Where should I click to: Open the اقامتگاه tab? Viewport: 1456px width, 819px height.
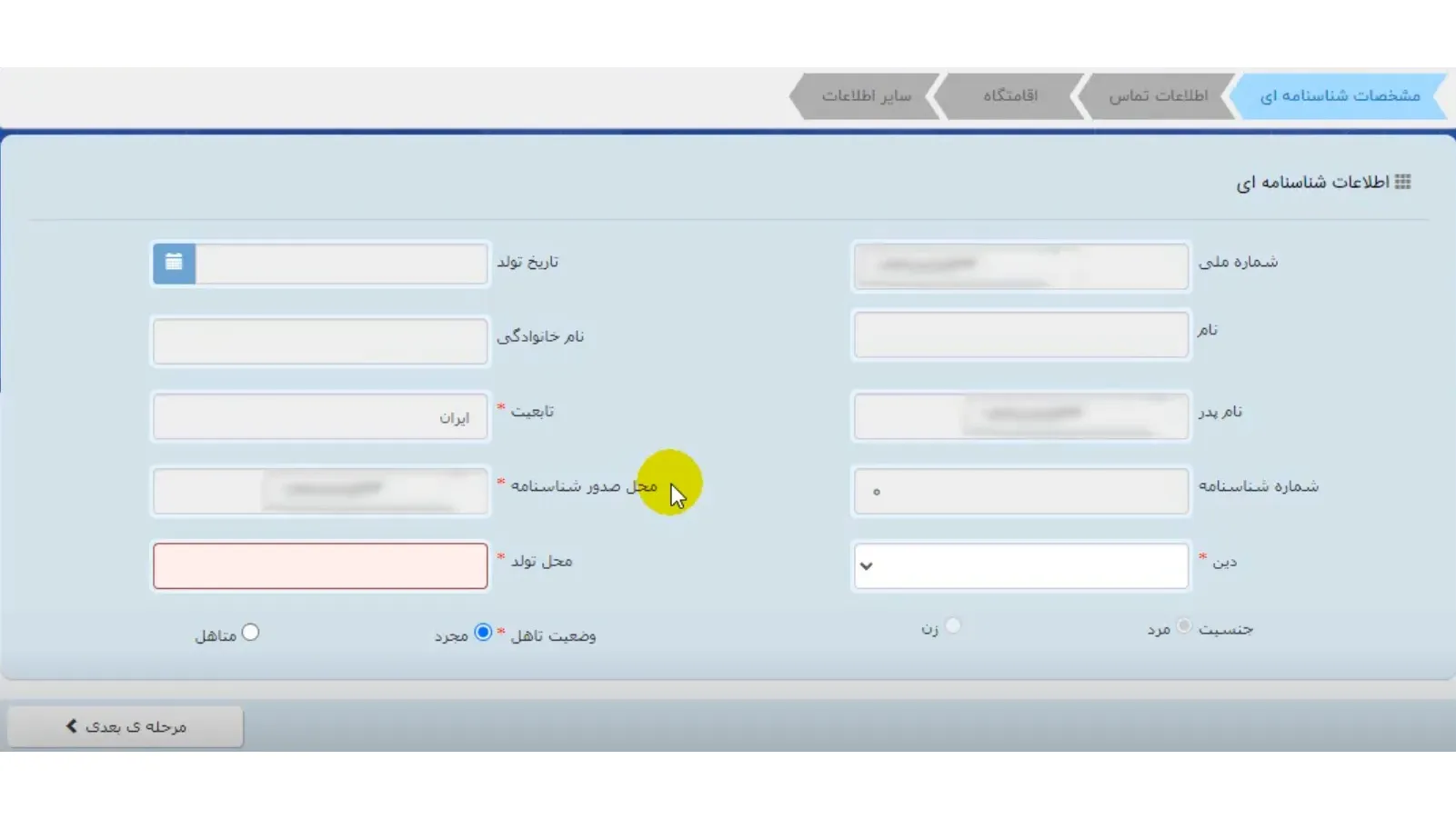1009,95
